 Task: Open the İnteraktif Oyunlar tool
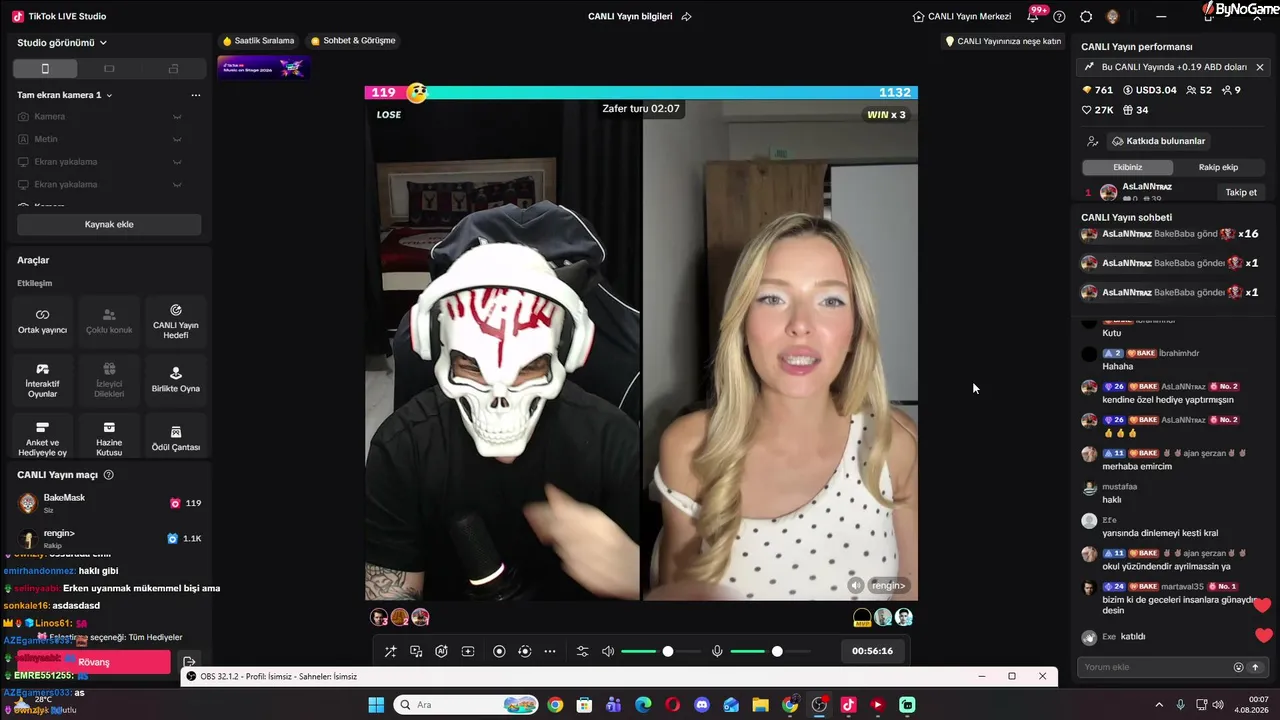(42, 380)
